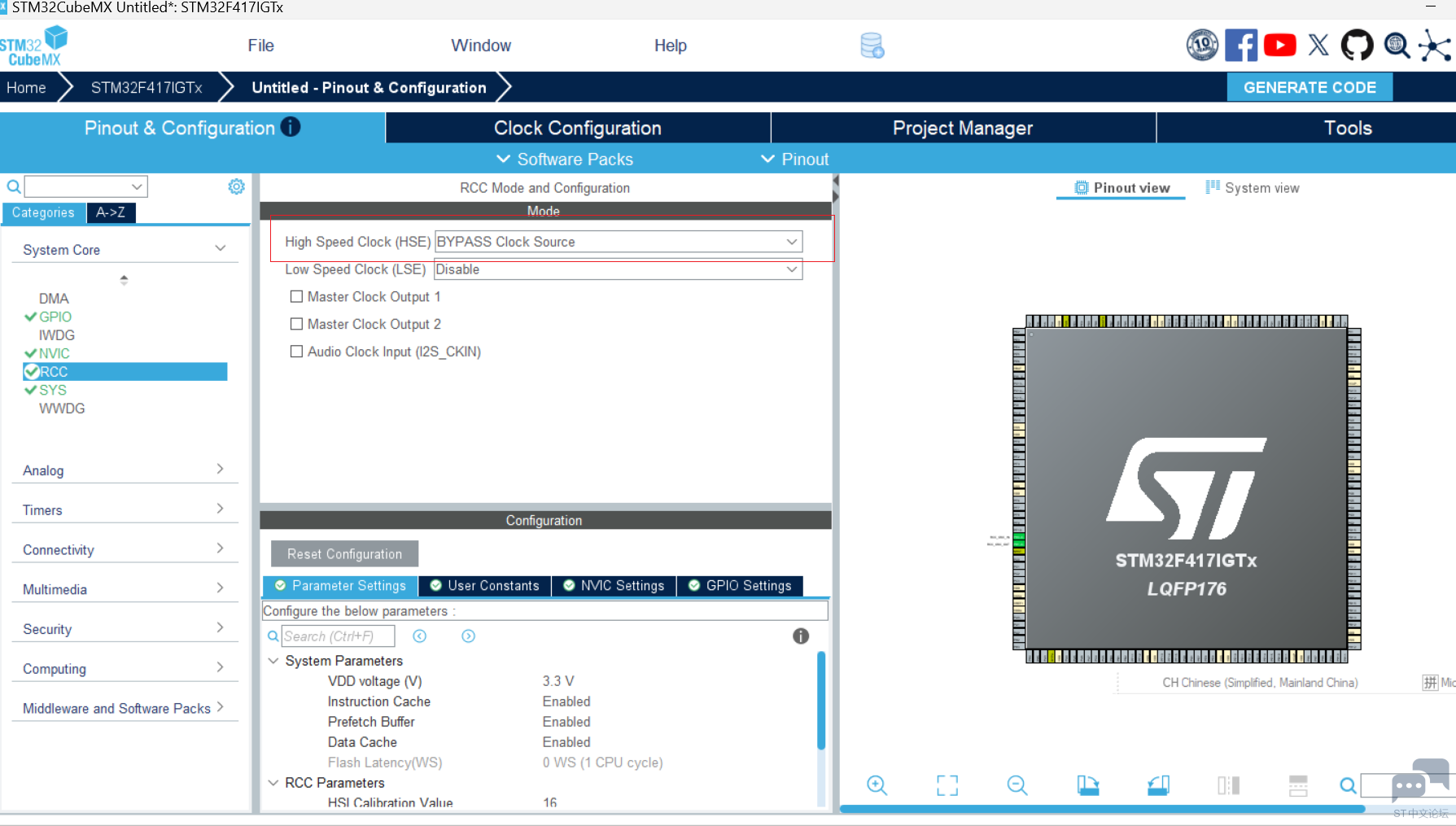Open the Pinout dropdown menu

pos(794,160)
